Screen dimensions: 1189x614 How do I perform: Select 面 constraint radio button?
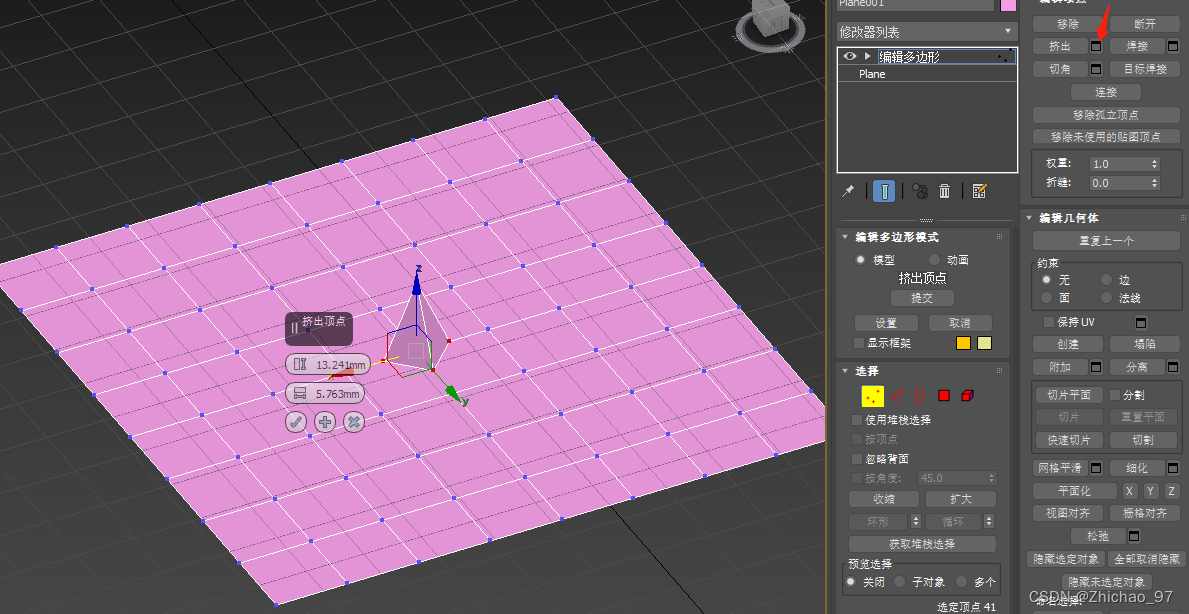coord(1046,298)
